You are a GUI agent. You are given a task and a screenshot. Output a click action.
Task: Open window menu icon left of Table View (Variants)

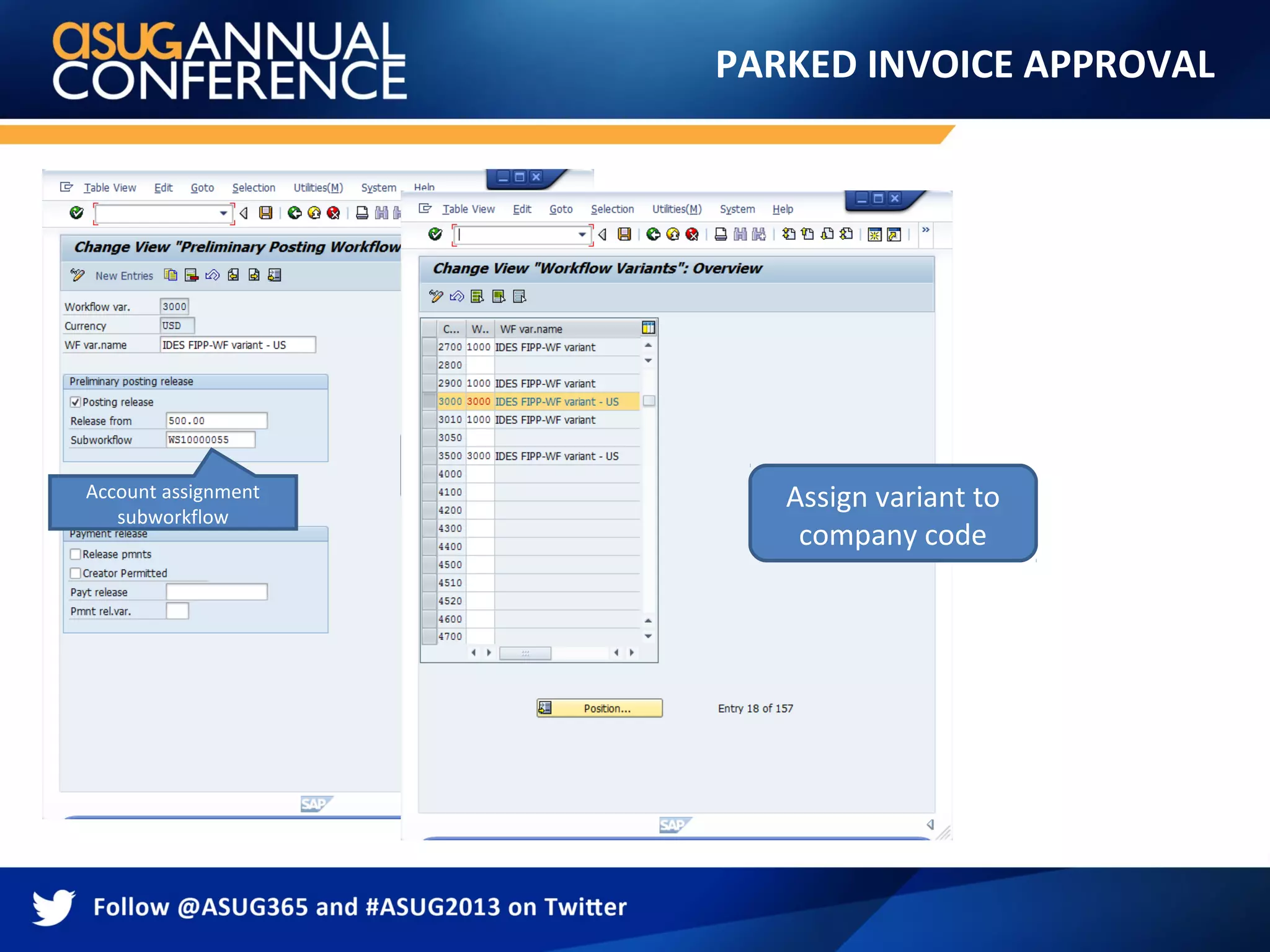point(425,208)
